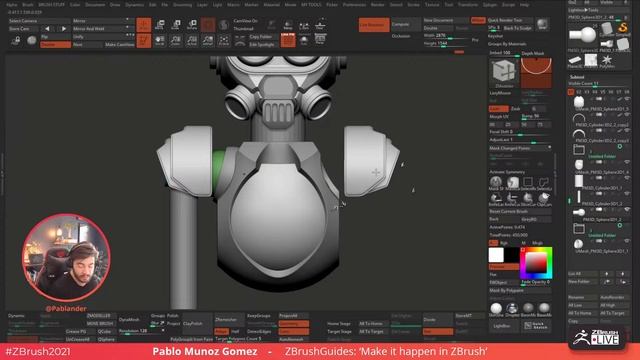Viewport: 640px width, 360px height.
Task: Click the ZModeler brush cube thumbnail
Action: point(504,73)
